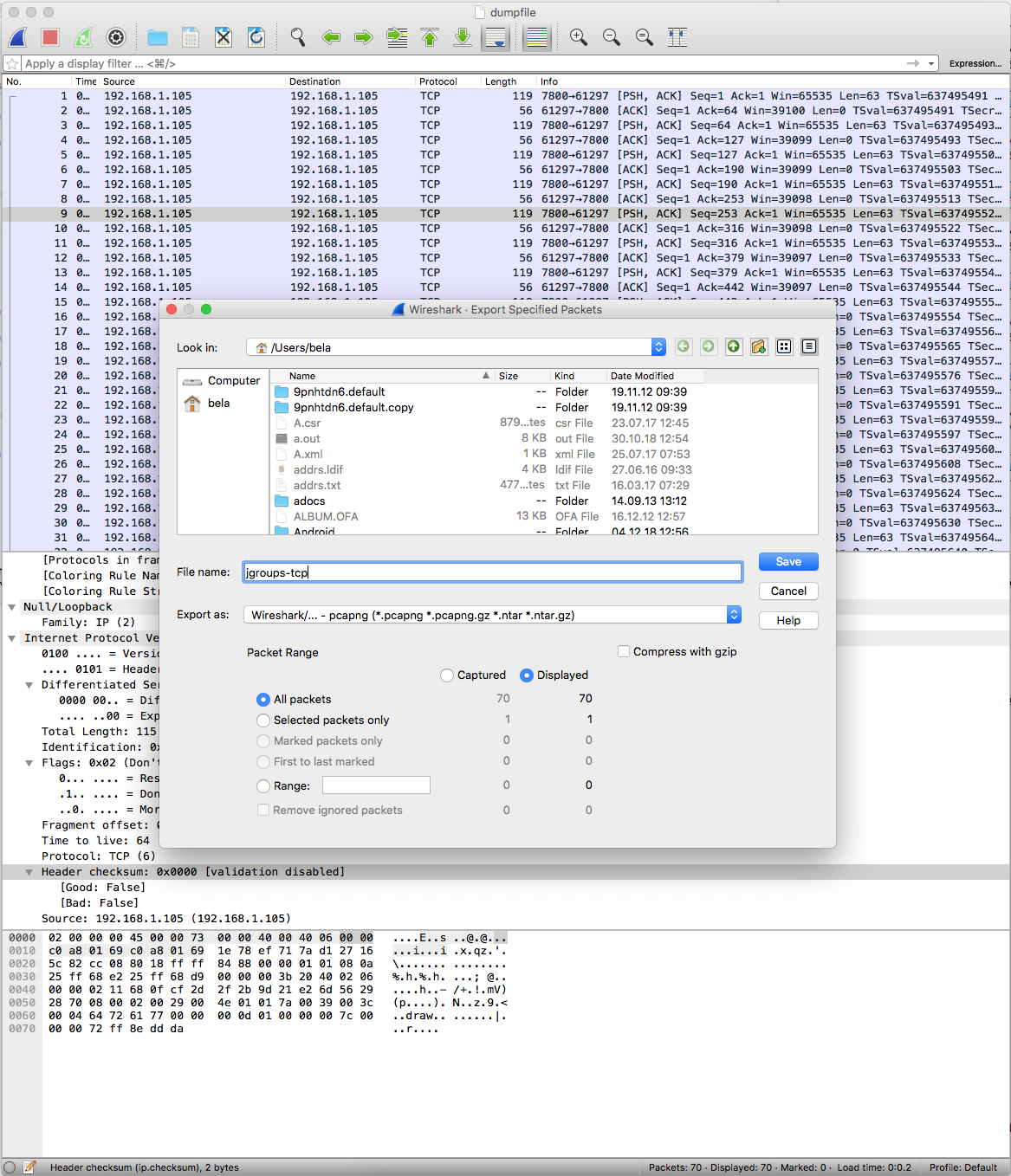This screenshot has height=1176, width=1011.
Task: Reload the capture file icon
Action: tap(256, 37)
